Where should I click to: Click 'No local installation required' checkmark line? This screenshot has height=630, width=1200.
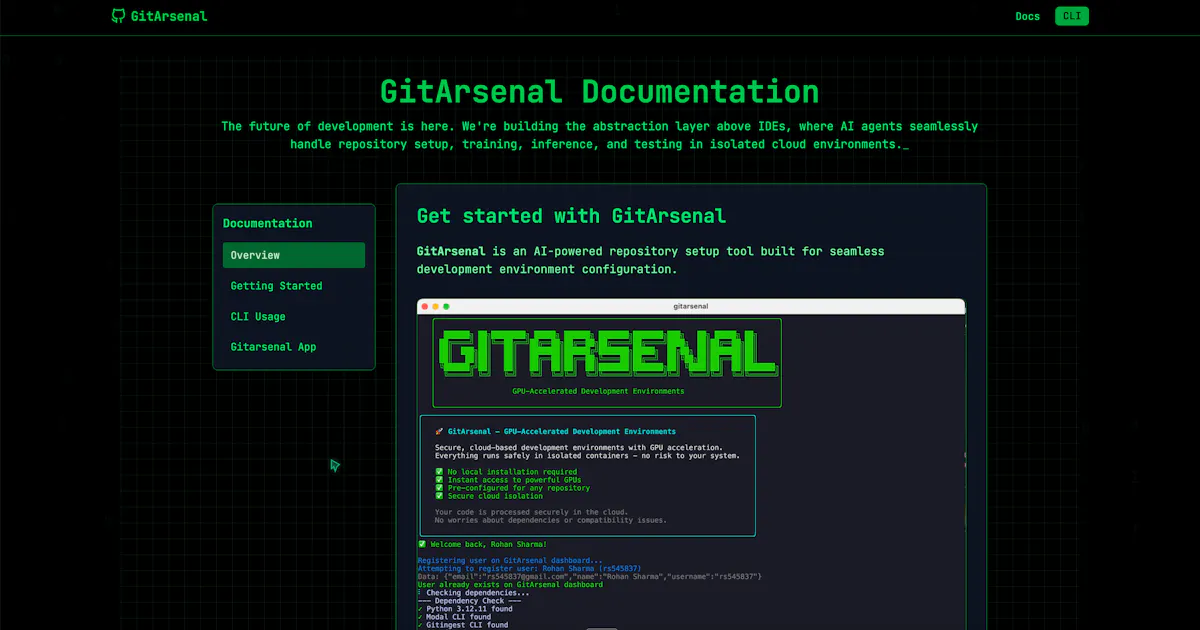pyautogui.click(x=506, y=472)
